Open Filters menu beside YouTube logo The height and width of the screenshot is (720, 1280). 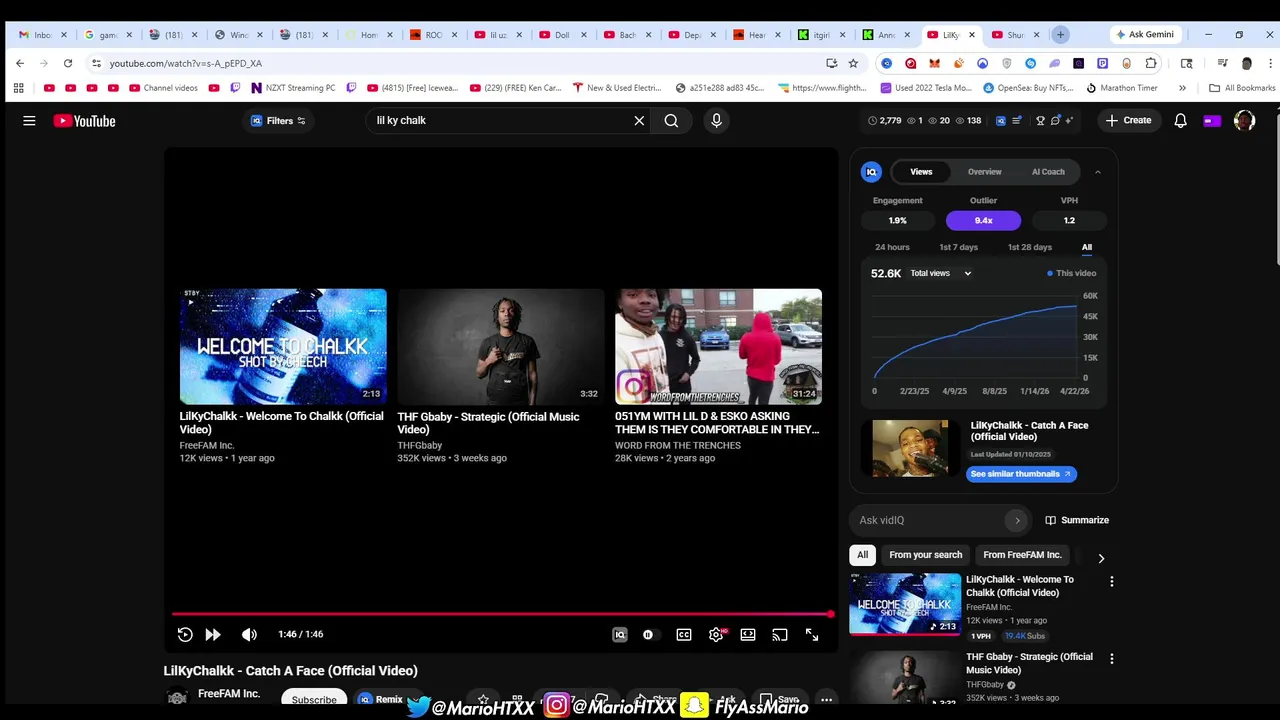point(279,121)
